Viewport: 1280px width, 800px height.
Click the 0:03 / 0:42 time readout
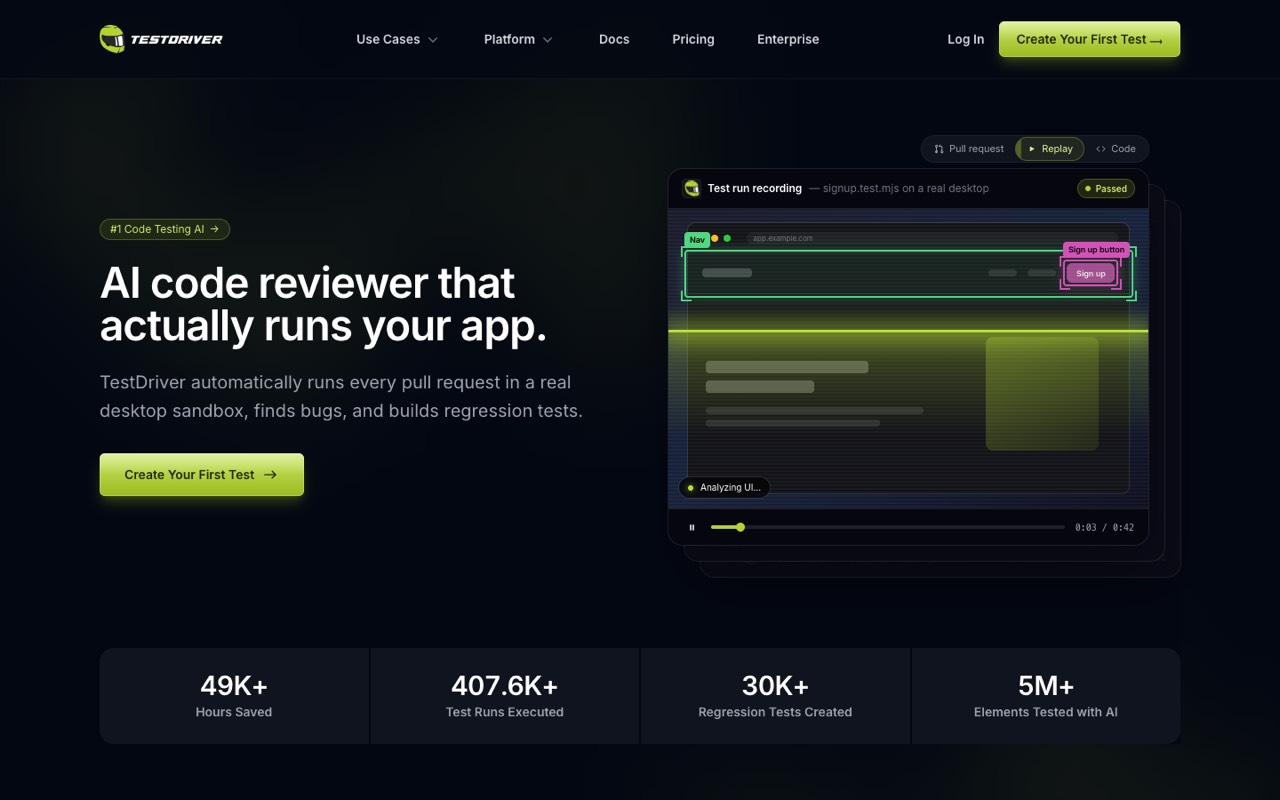pos(1104,527)
